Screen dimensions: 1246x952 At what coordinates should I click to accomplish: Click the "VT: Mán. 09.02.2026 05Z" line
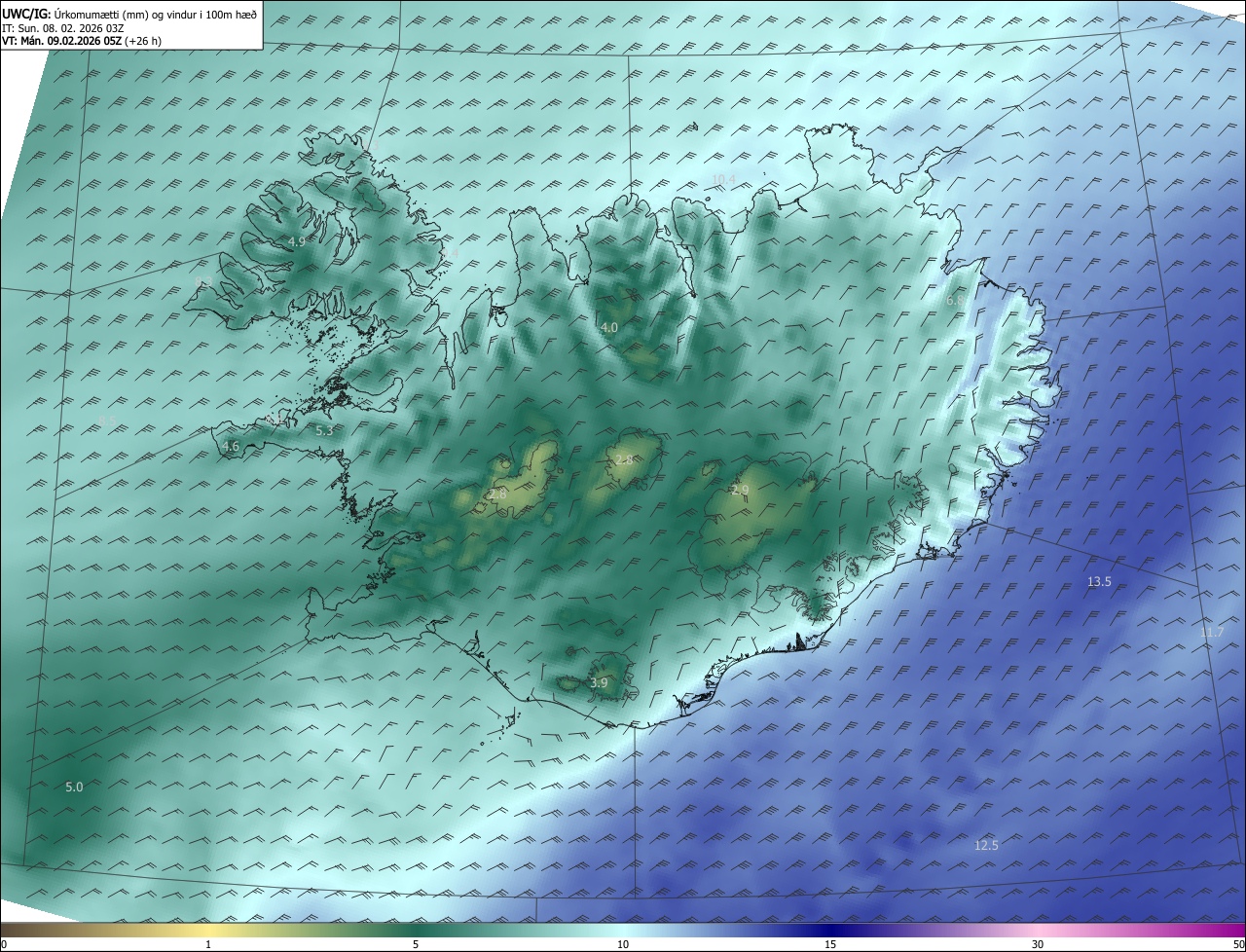pyautogui.click(x=81, y=42)
